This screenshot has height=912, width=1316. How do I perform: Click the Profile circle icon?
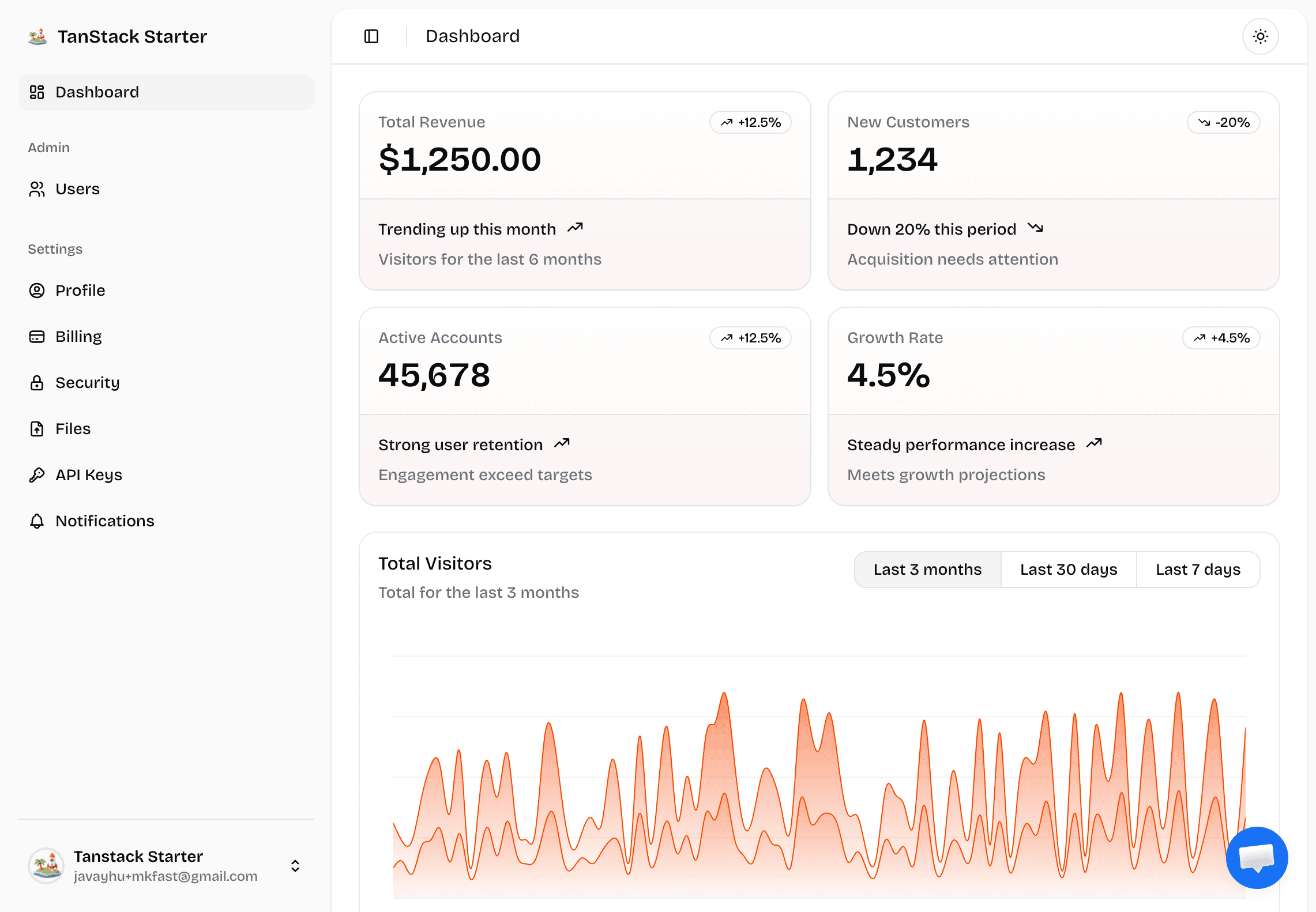37,291
